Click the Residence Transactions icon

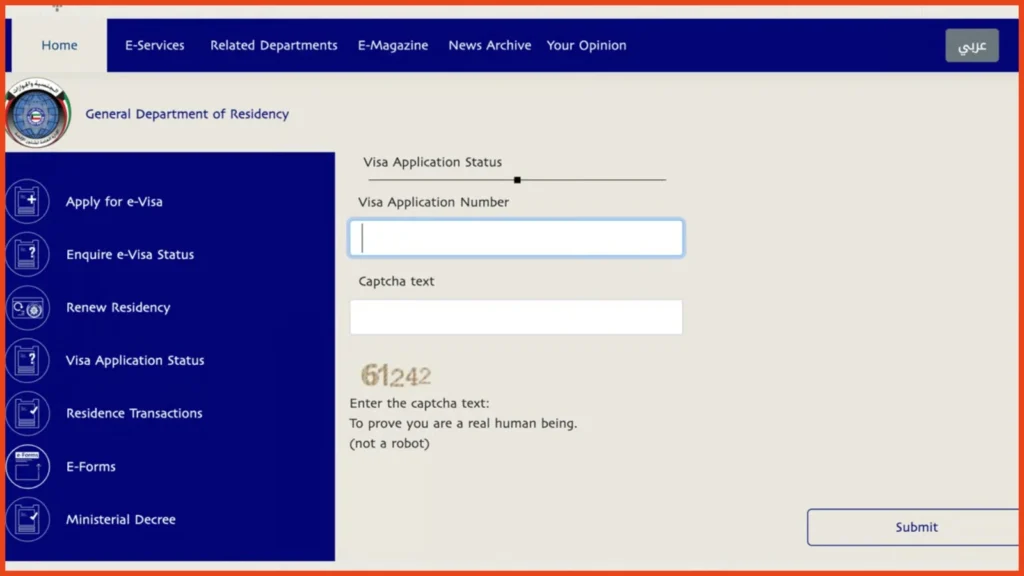[x=27, y=413]
